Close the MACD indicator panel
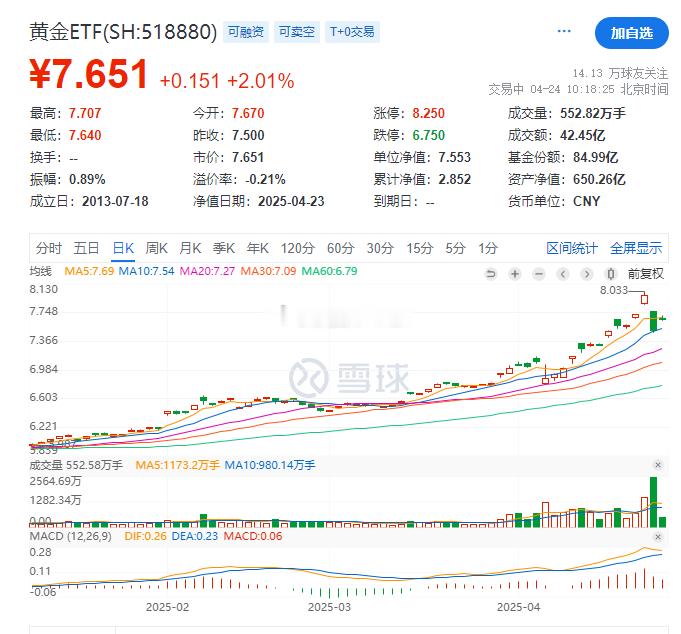 658,537
